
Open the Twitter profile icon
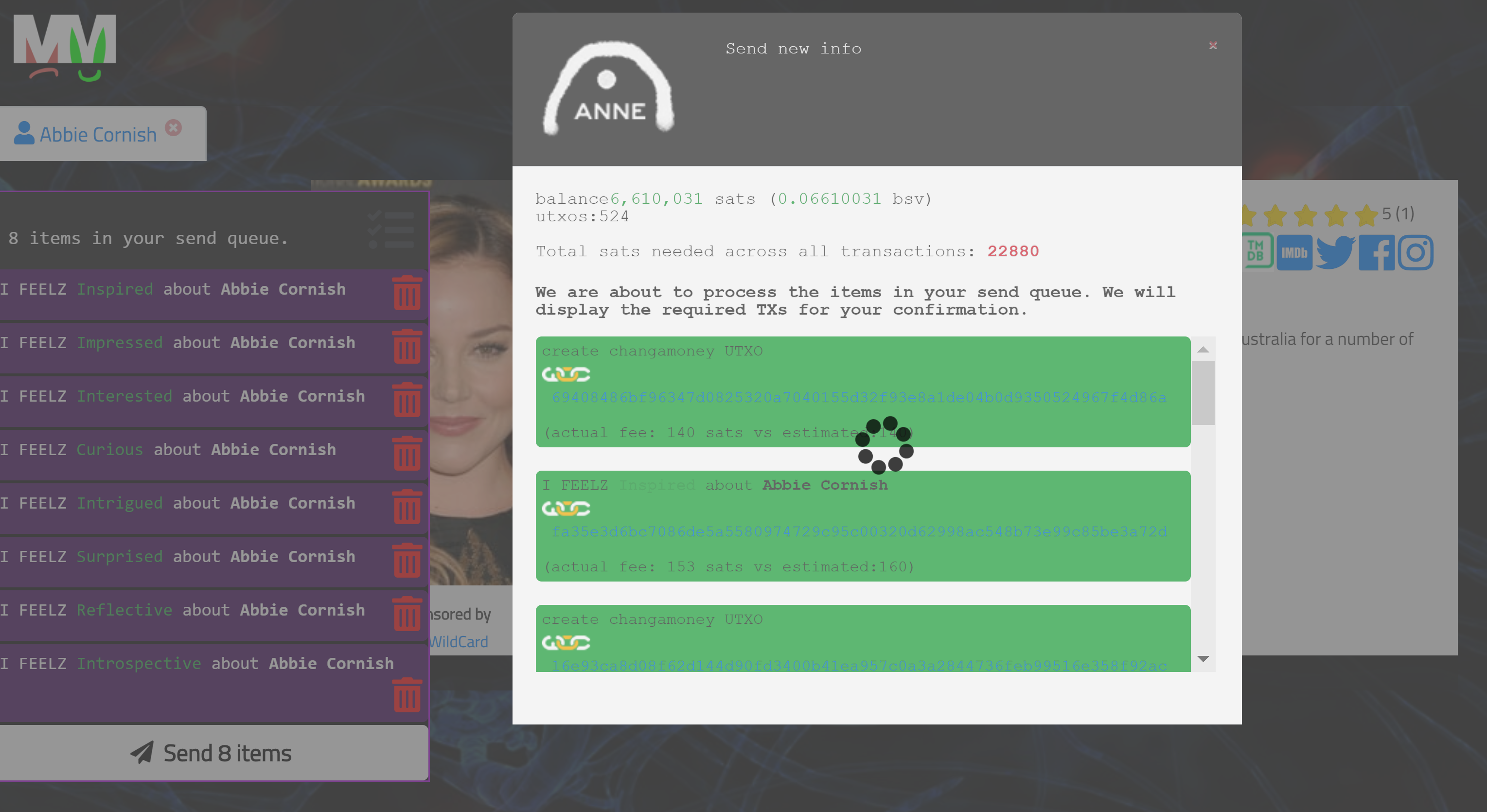coord(1335,252)
